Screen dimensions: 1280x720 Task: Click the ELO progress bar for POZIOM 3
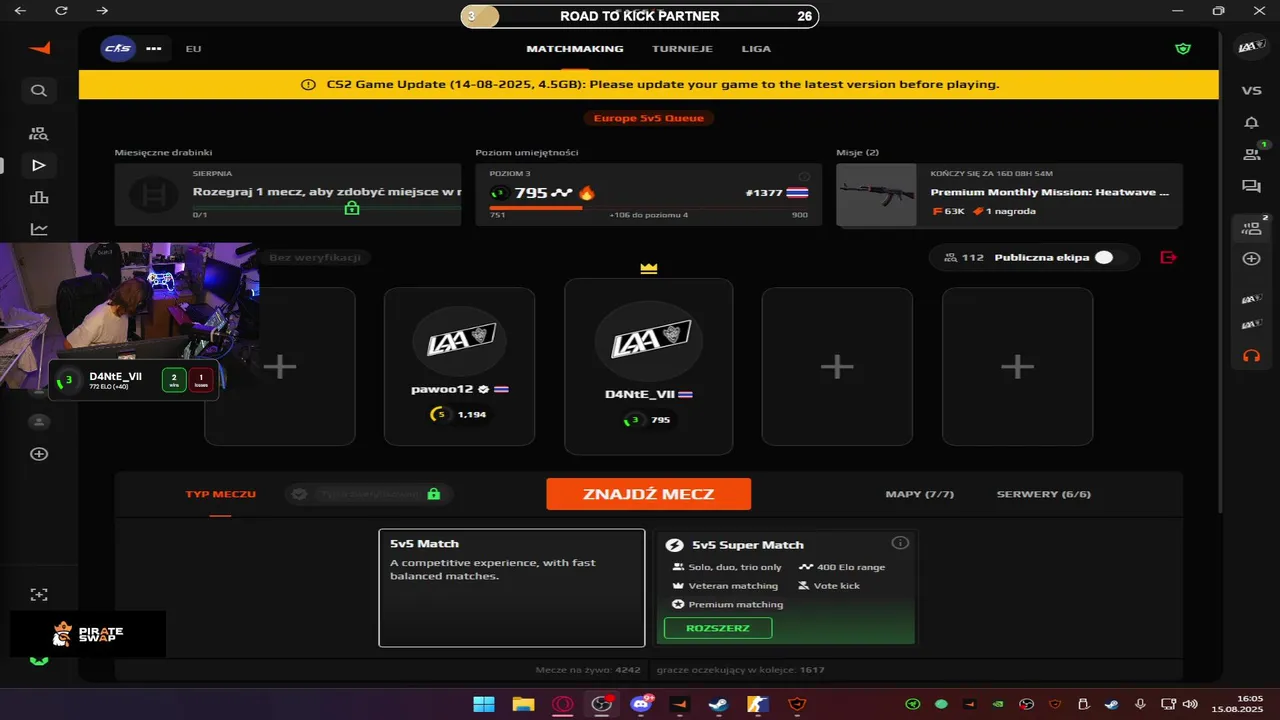tap(649, 208)
